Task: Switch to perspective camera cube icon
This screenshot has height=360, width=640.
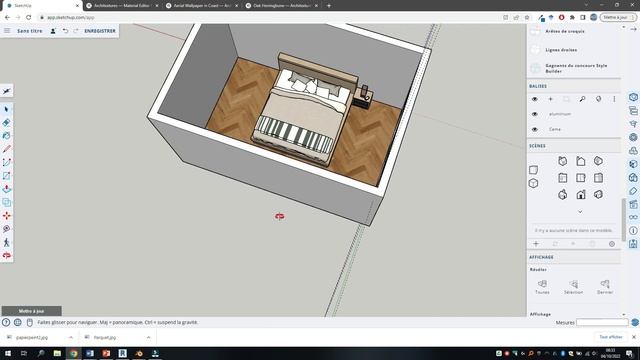Action: tap(533, 183)
